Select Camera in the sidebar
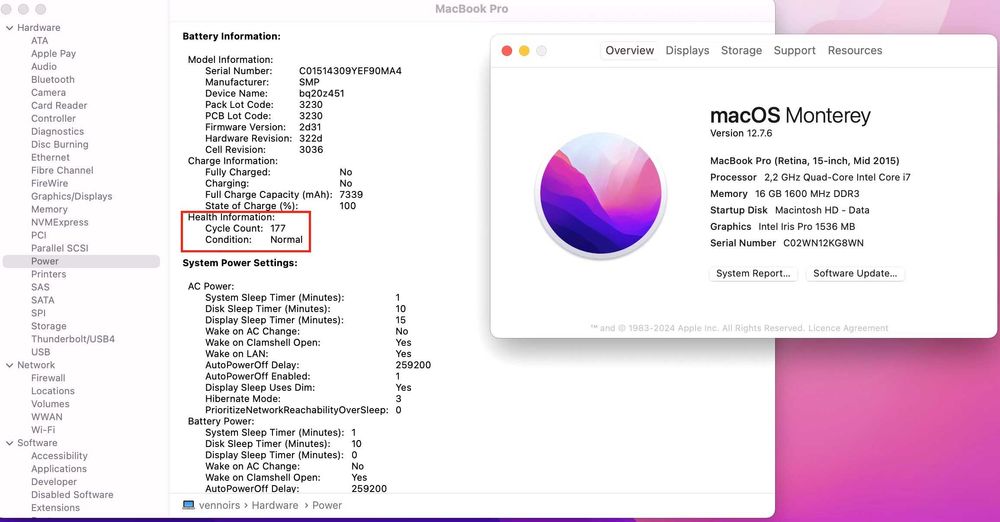The width and height of the screenshot is (1000, 522). tap(48, 93)
